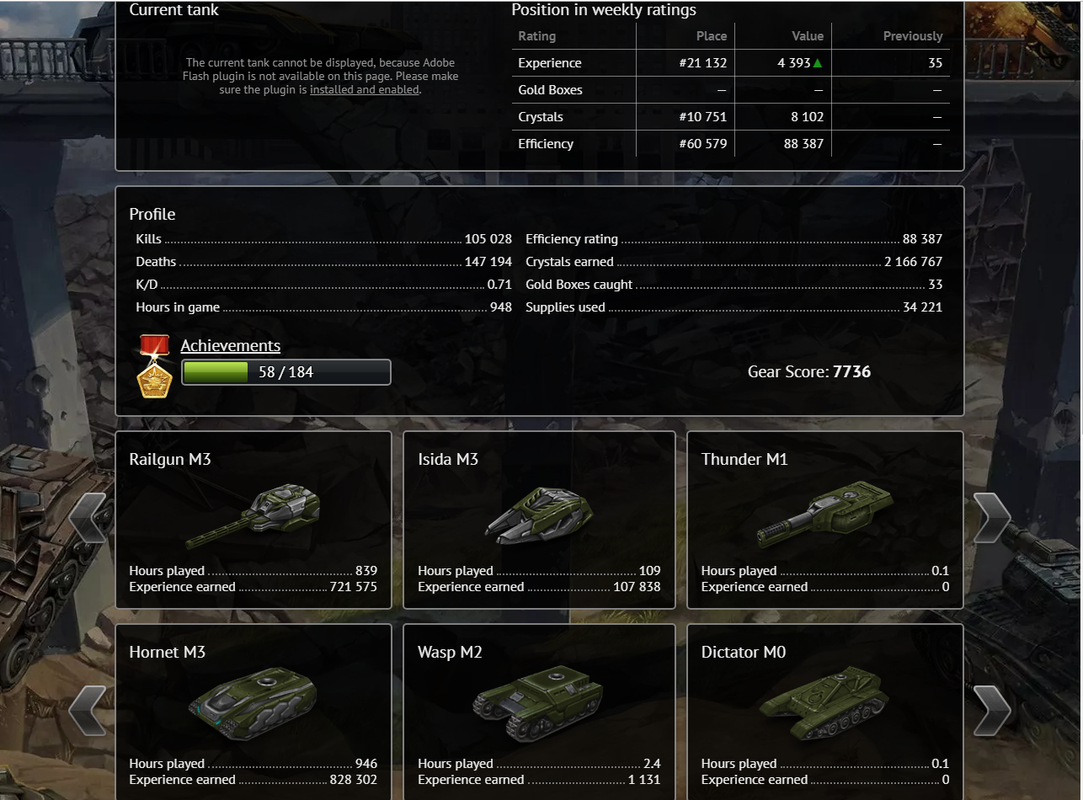This screenshot has width=1083, height=800.
Task: Select the Hornet M3 hull image
Action: (253, 704)
